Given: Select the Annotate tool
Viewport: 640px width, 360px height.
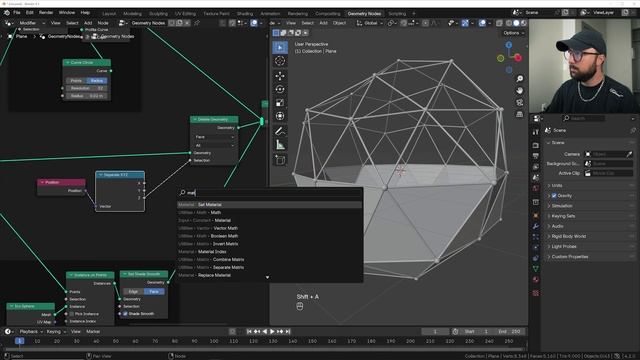Looking at the screenshot, I should click(x=280, y=131).
